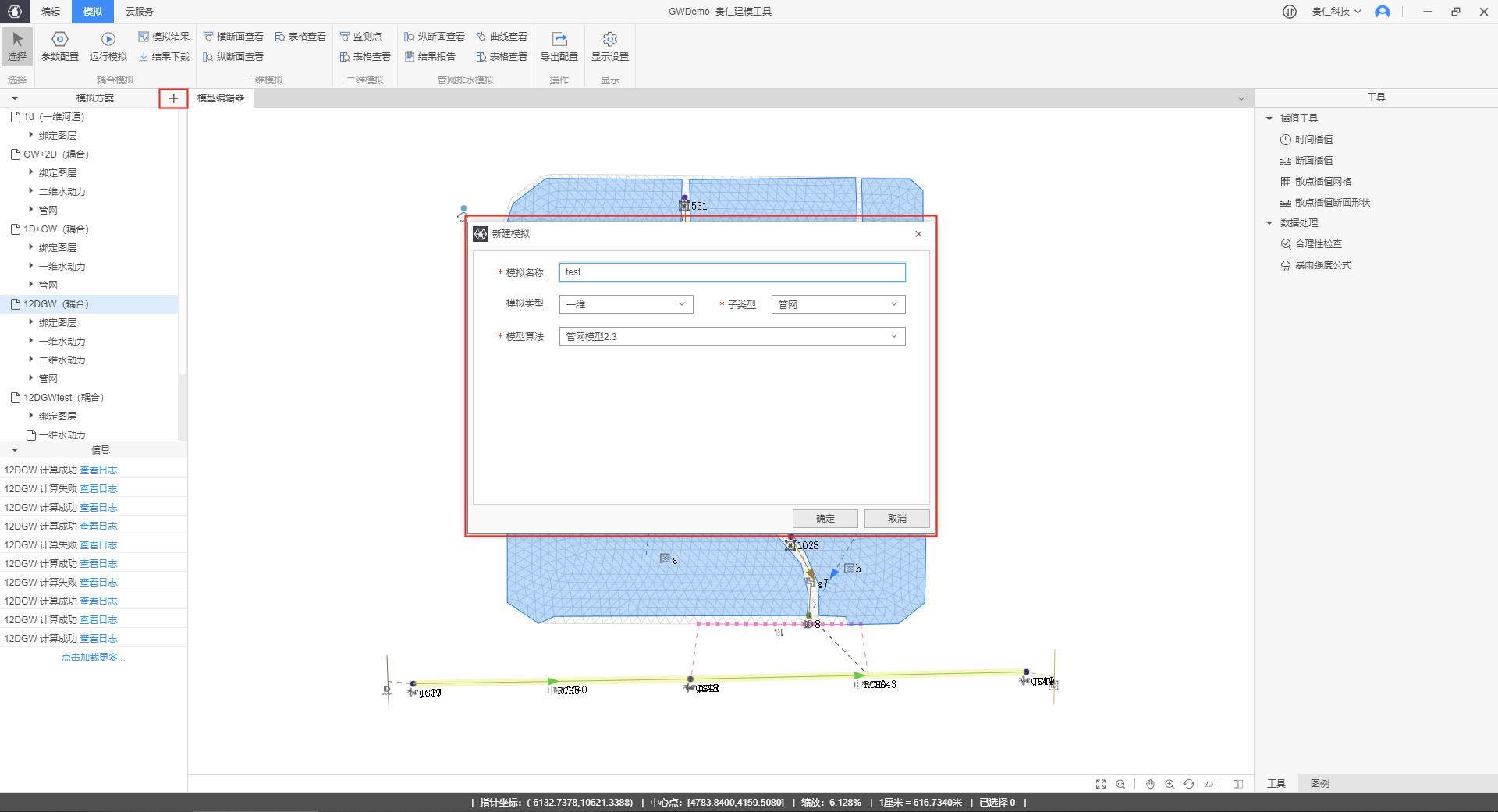Image resolution: width=1498 pixels, height=812 pixels.
Task: Switch to 模拟 ribbon tab
Action: pyautogui.click(x=93, y=12)
